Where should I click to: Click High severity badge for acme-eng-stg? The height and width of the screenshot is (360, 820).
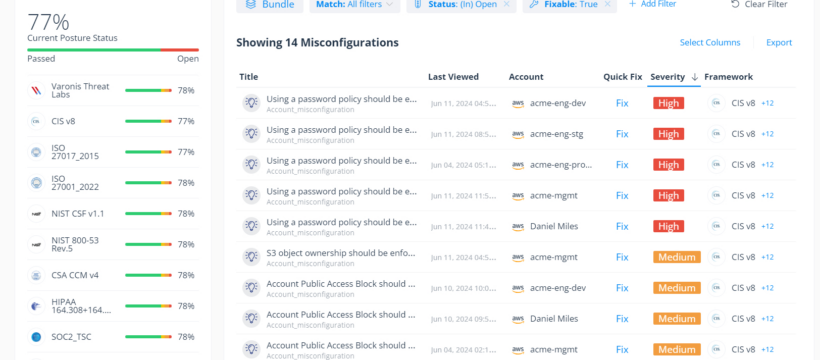pyautogui.click(x=668, y=134)
